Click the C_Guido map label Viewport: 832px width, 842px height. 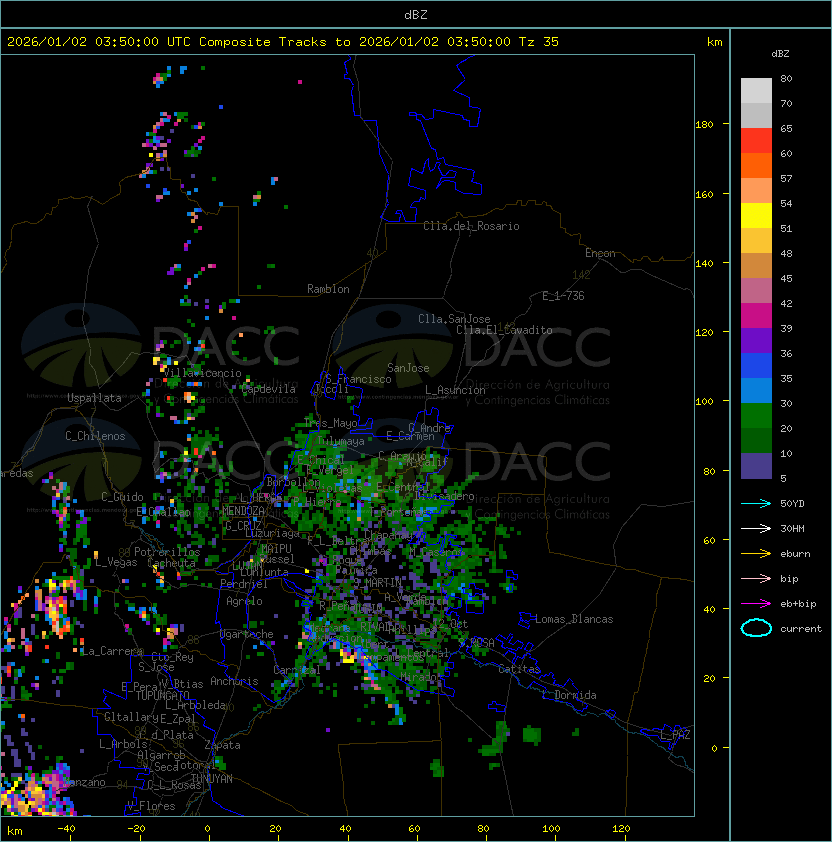pos(122,497)
